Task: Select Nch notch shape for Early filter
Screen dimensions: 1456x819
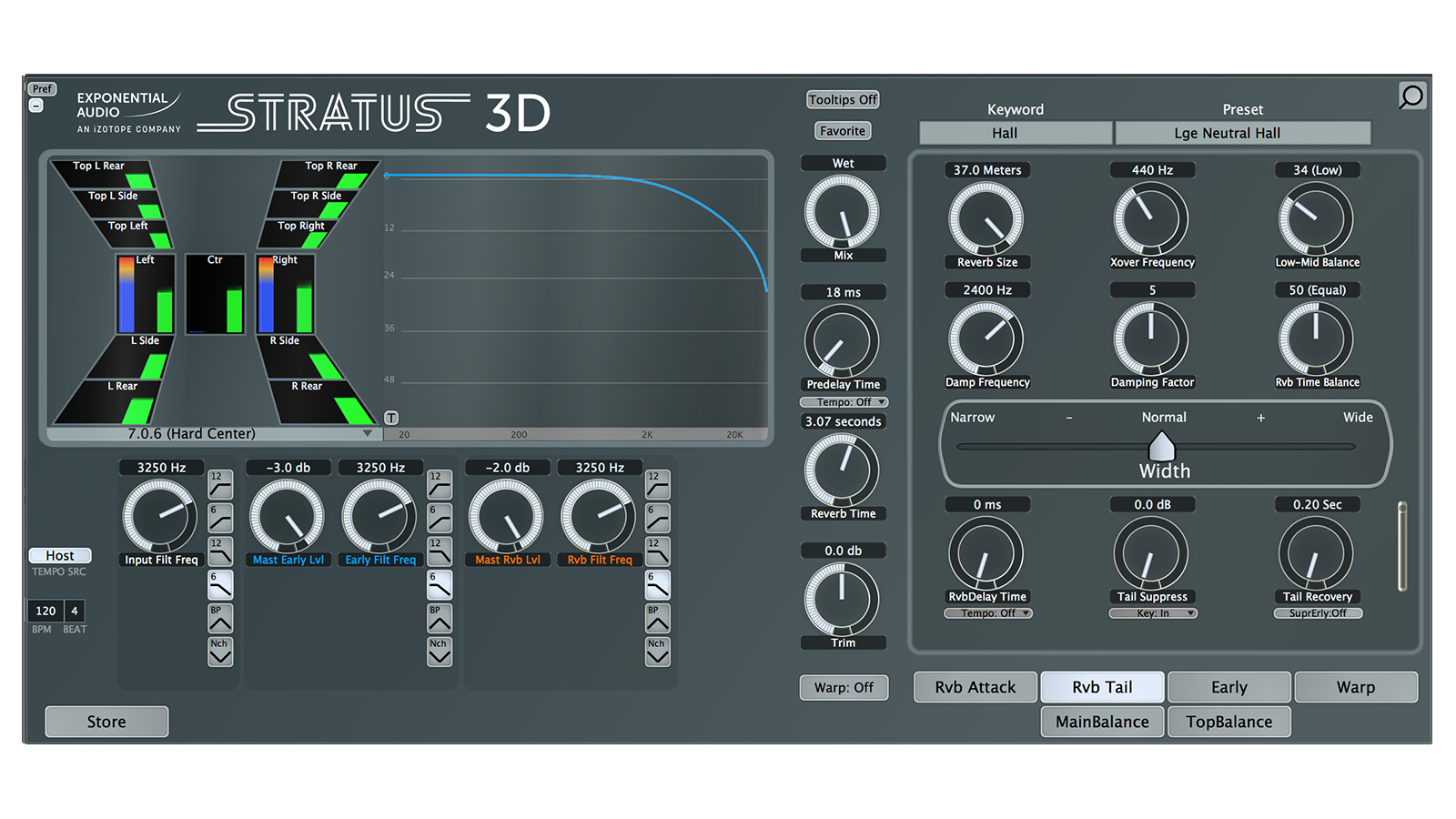Action: pos(439,652)
